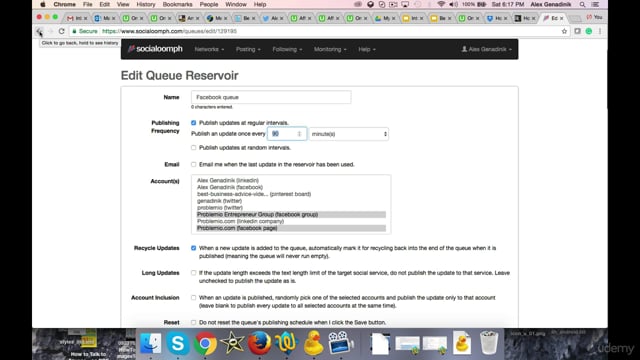Select problemio (twitter) account
Image resolution: width=640 pixels, height=360 pixels.
[220, 208]
